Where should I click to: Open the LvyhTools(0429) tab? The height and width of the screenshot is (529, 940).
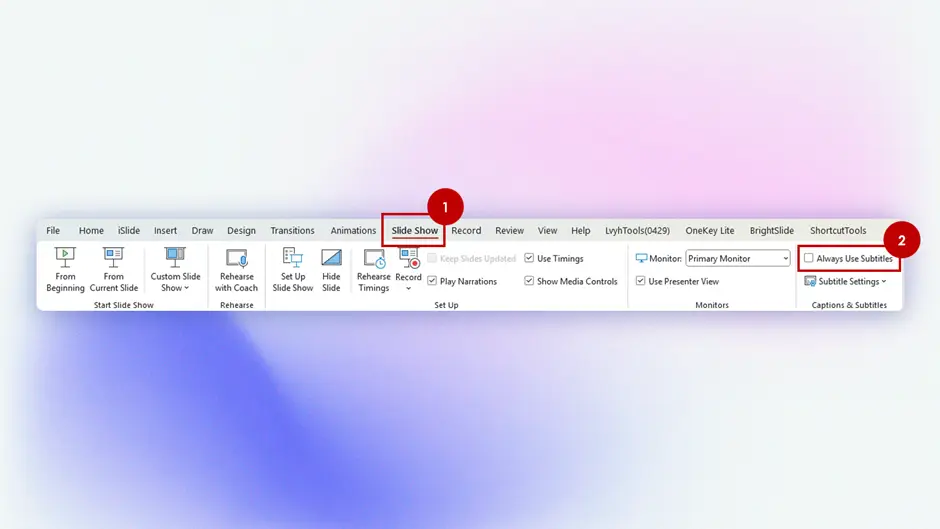637,230
